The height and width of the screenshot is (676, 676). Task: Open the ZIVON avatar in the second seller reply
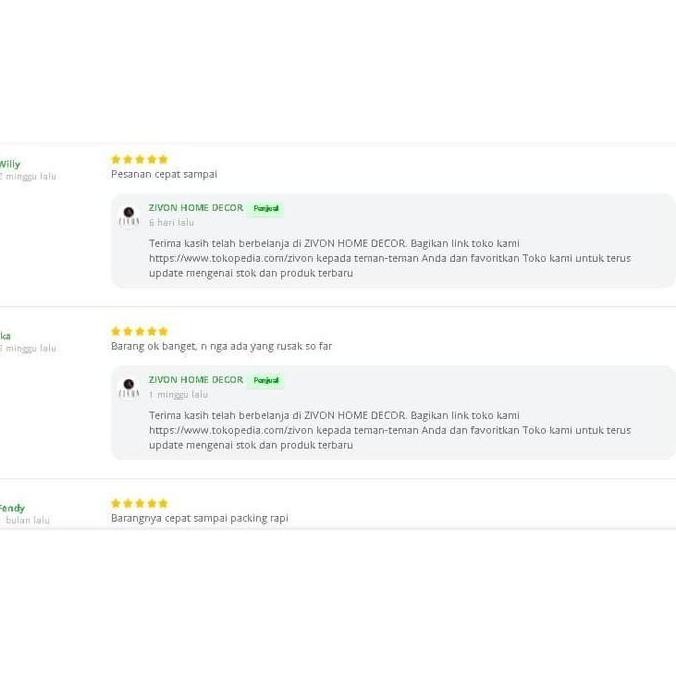click(129, 387)
